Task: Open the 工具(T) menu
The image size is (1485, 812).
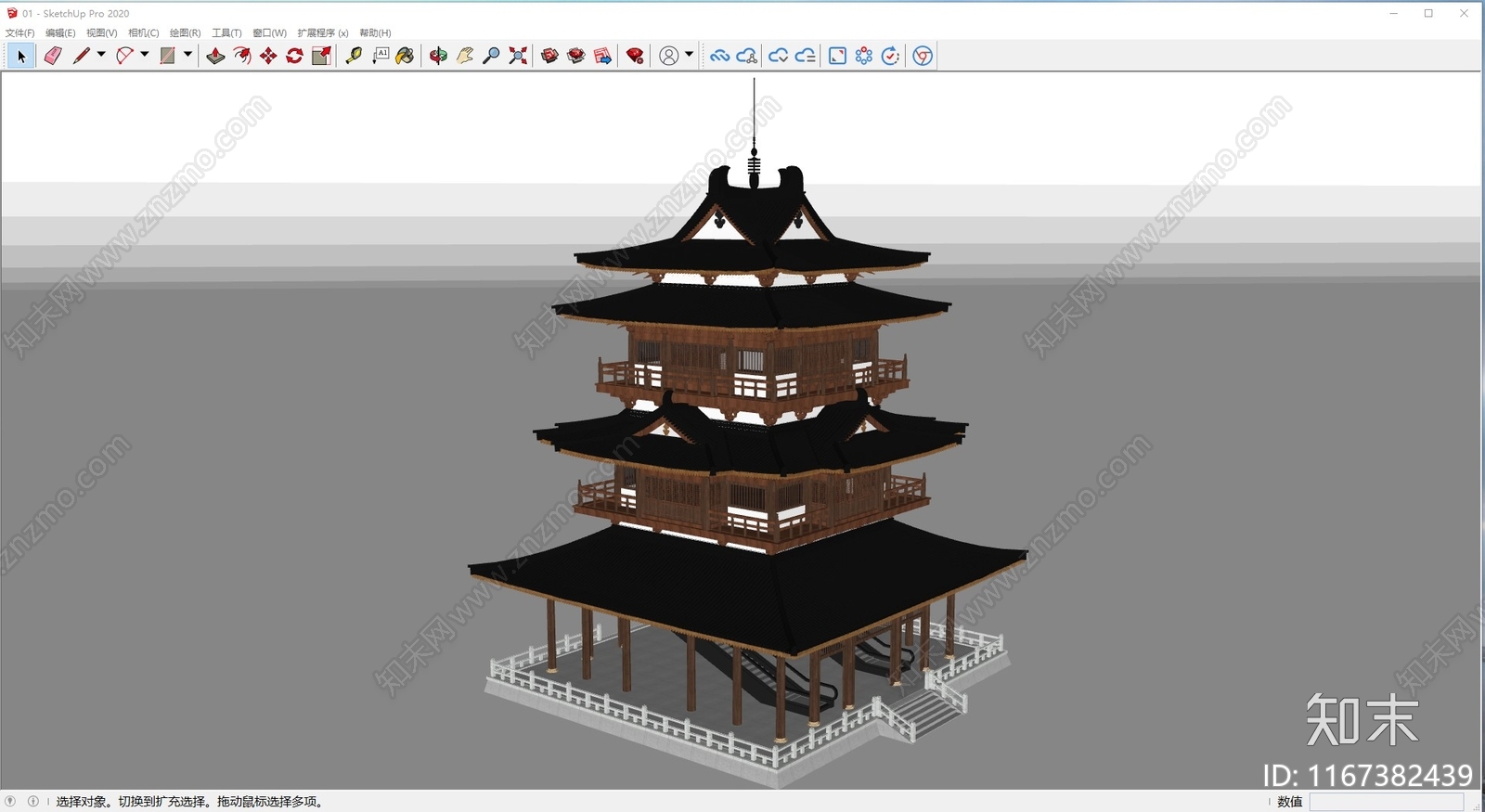Action: (226, 32)
